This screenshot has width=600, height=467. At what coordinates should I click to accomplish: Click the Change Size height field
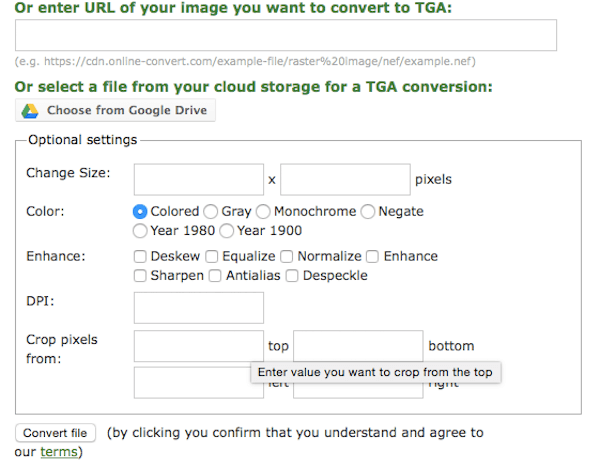pos(344,179)
